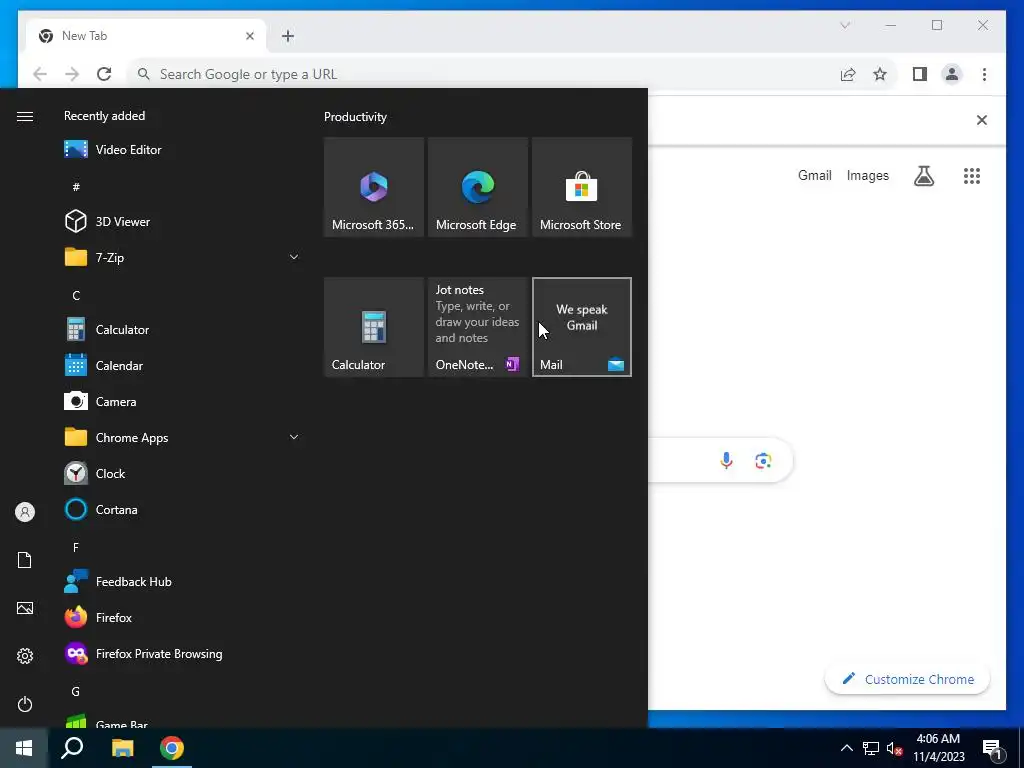Click the muted volume tray icon
The width and height of the screenshot is (1024, 768).
pyautogui.click(x=894, y=748)
